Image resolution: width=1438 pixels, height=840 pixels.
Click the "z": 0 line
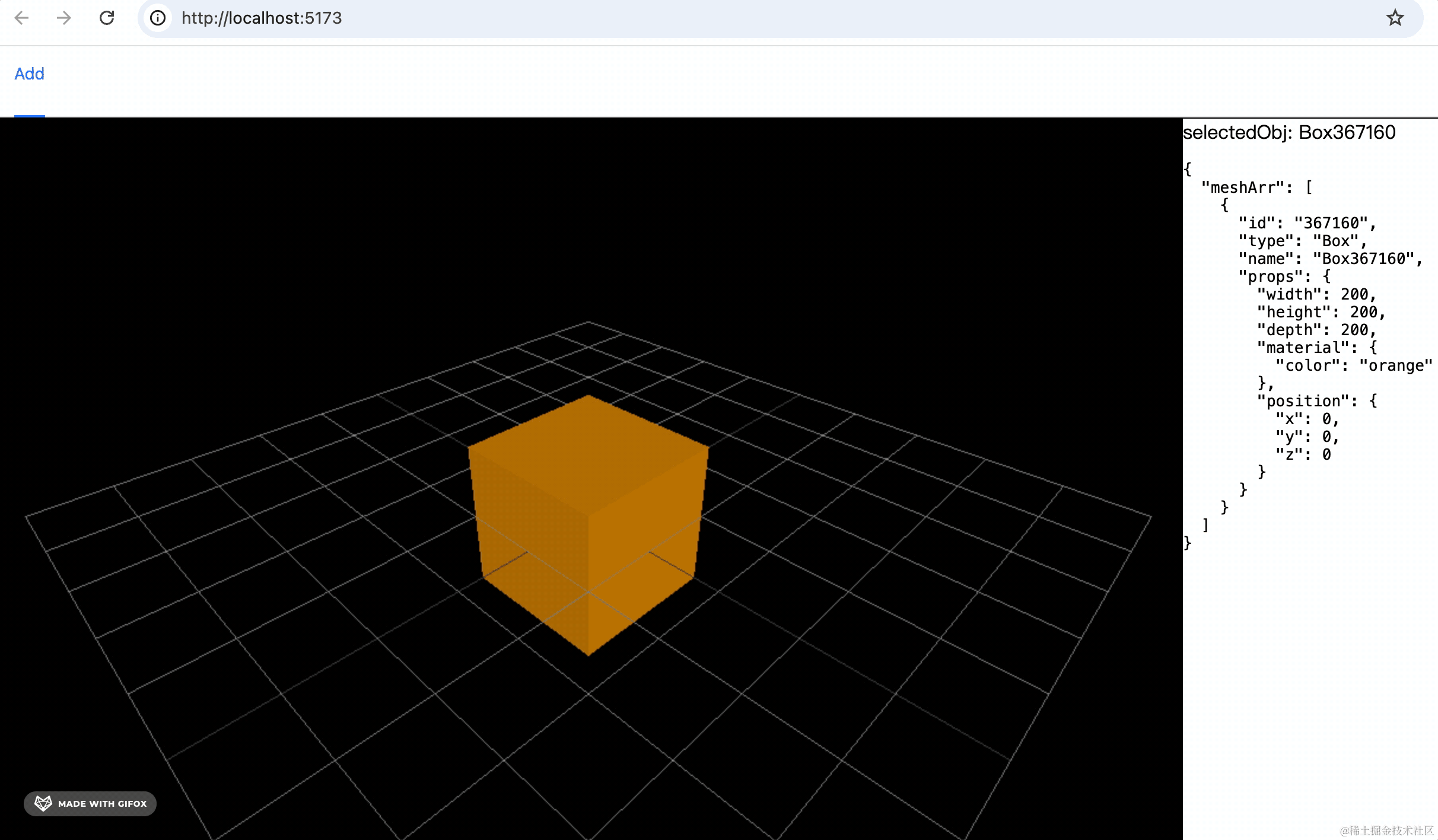[x=1303, y=454]
